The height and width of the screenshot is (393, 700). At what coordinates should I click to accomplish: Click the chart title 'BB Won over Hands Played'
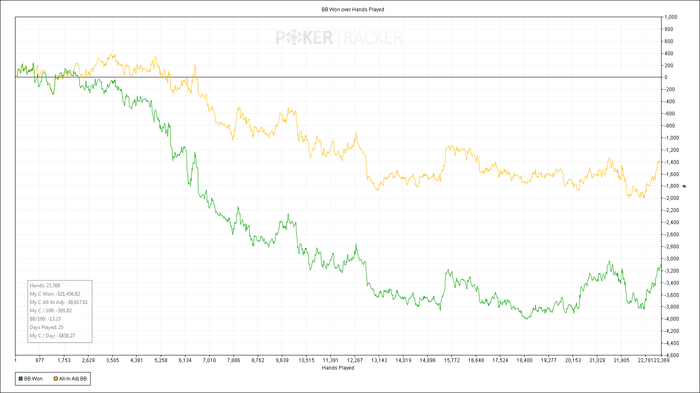[353, 9]
